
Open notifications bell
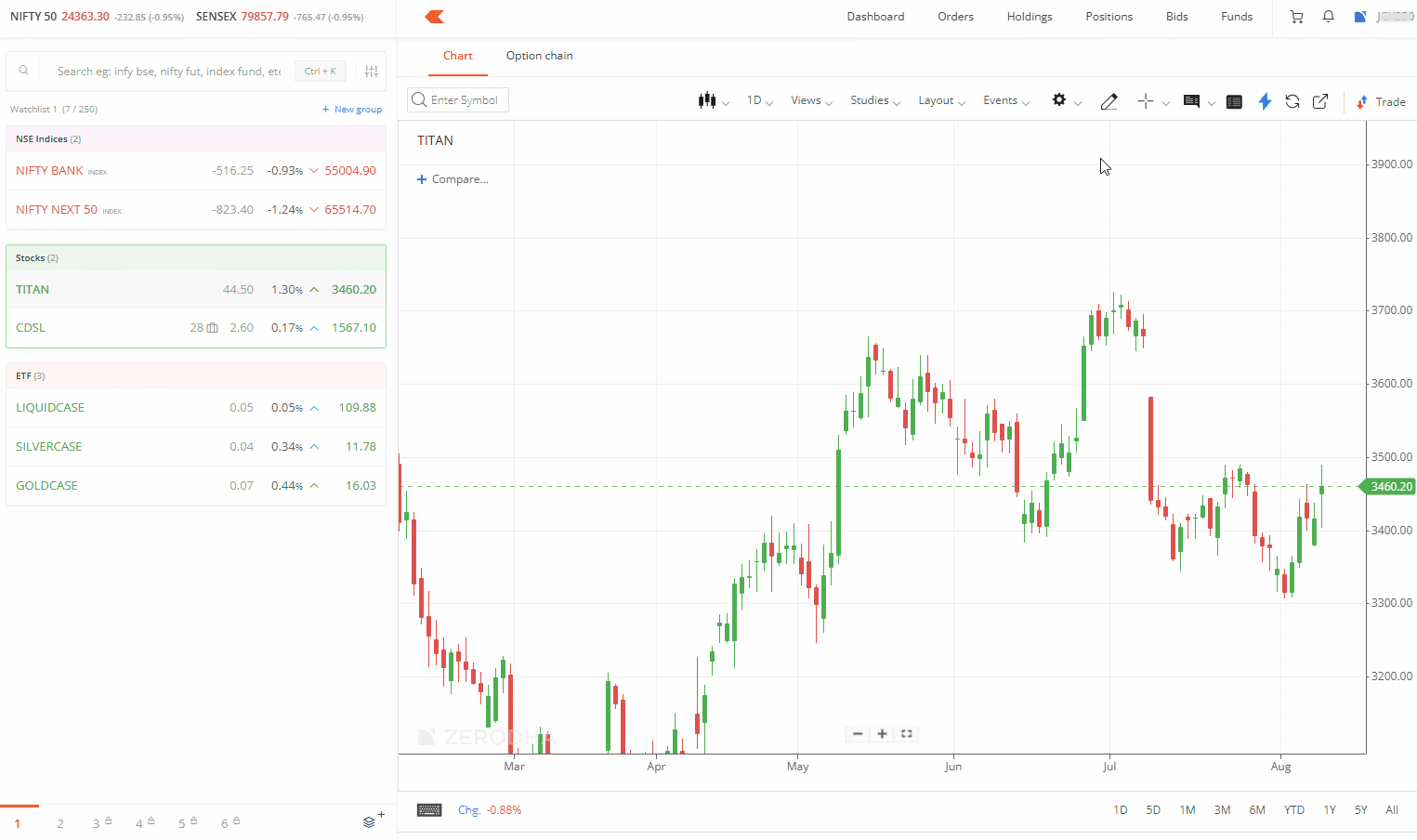(x=1329, y=17)
